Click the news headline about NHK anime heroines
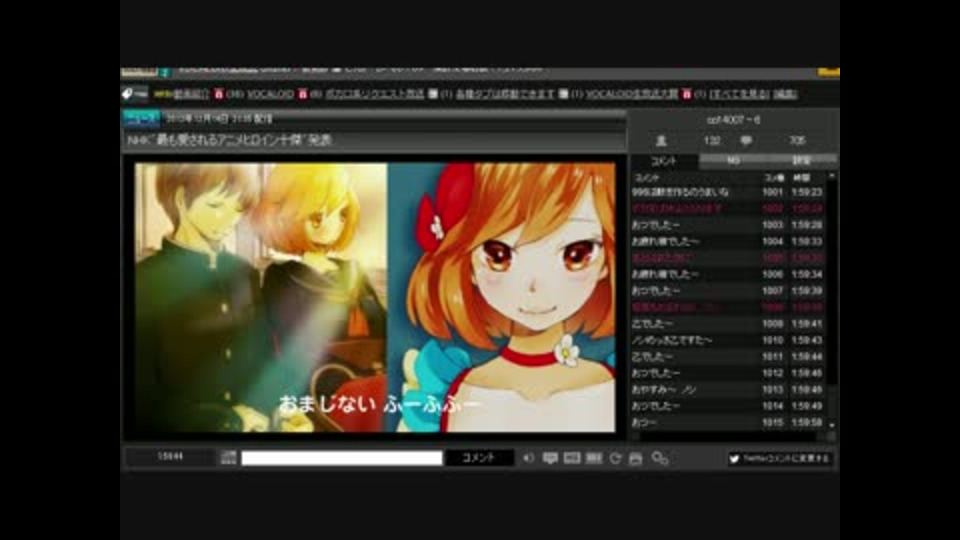Viewport: 960px width, 540px height. pos(229,140)
